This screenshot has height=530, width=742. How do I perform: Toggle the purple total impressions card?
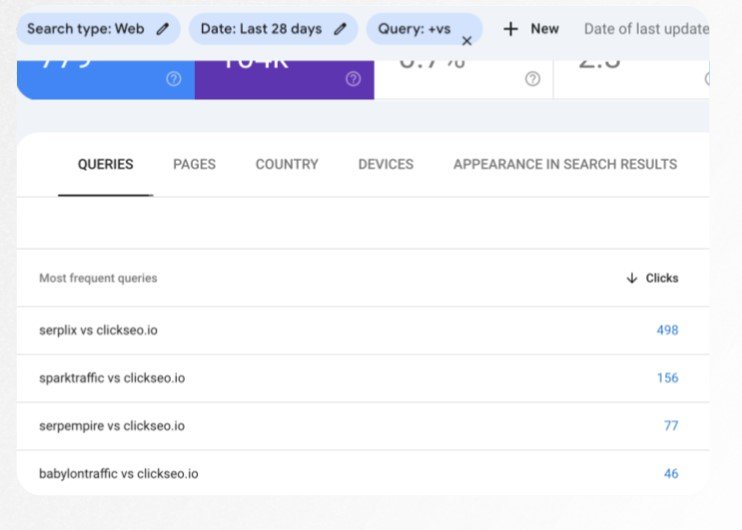tap(284, 80)
